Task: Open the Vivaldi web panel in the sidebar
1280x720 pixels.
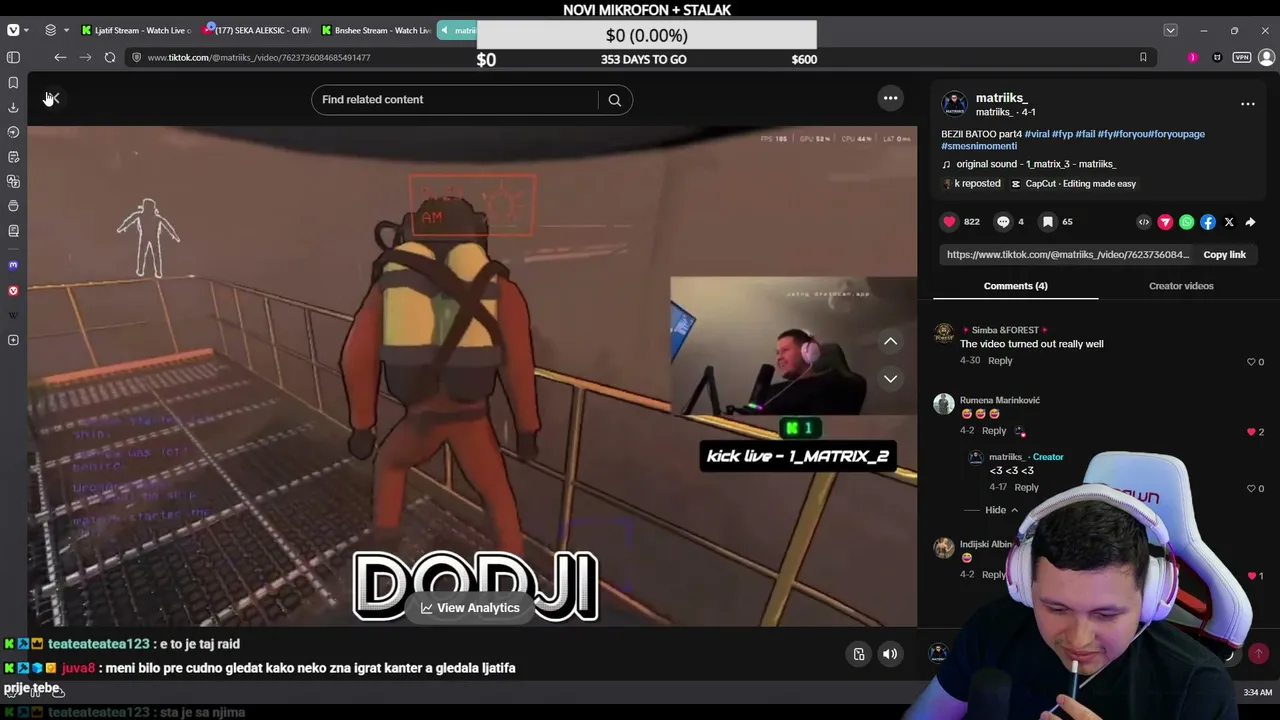Action: click(x=13, y=291)
